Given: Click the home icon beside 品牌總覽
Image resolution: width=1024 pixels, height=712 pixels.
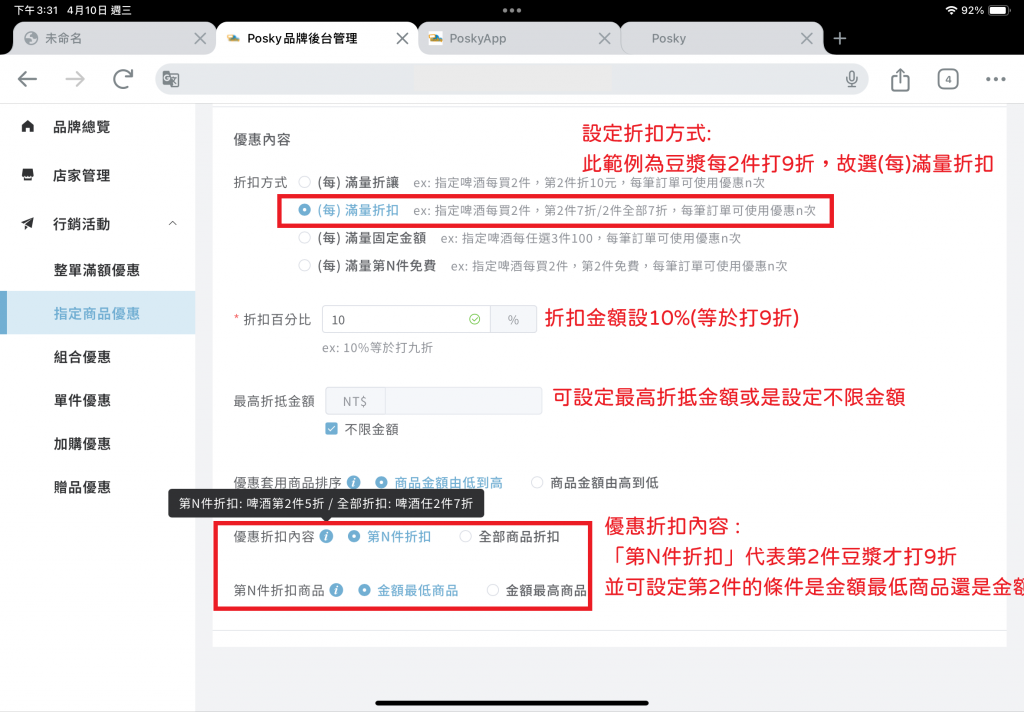Looking at the screenshot, I should coord(27,126).
